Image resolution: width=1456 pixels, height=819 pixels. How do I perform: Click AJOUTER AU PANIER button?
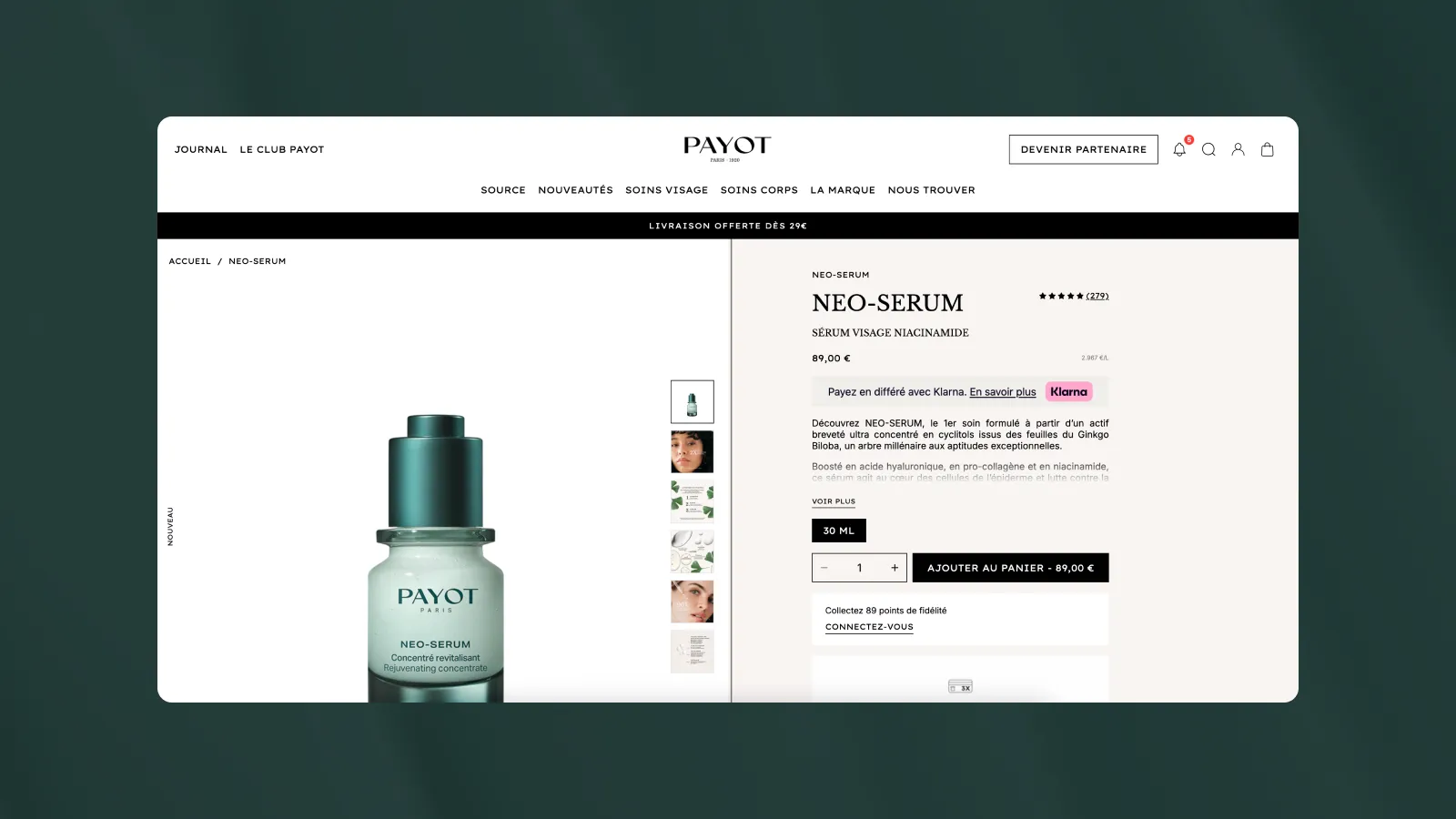coord(1010,568)
